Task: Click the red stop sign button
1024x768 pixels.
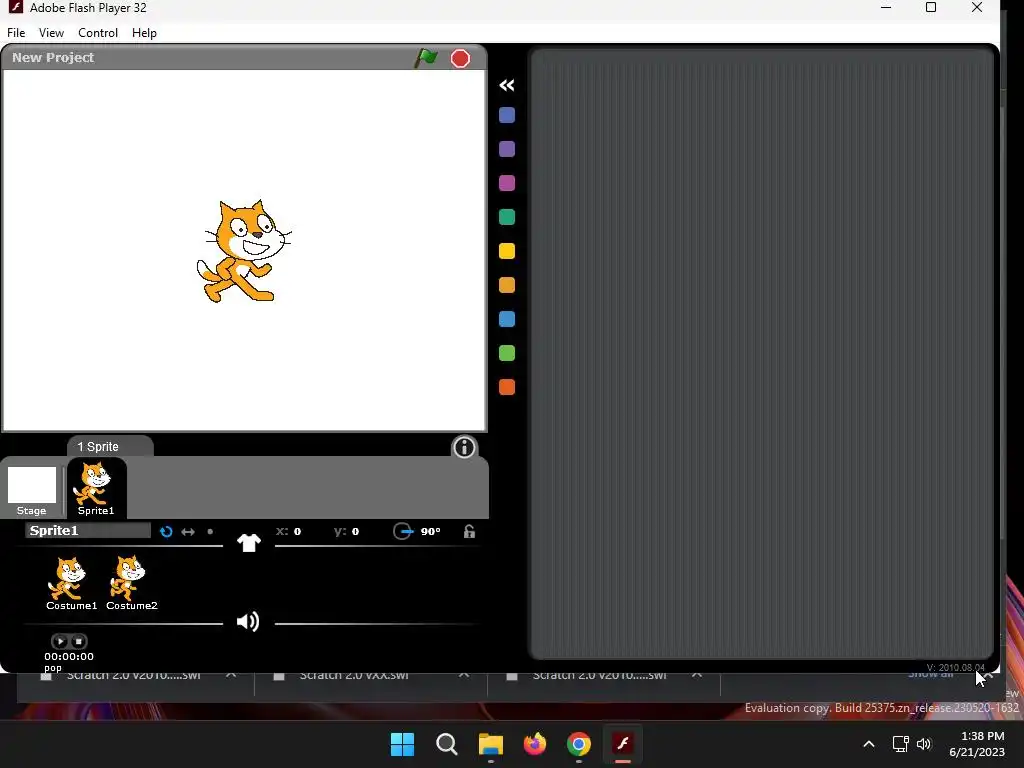Action: pyautogui.click(x=460, y=59)
